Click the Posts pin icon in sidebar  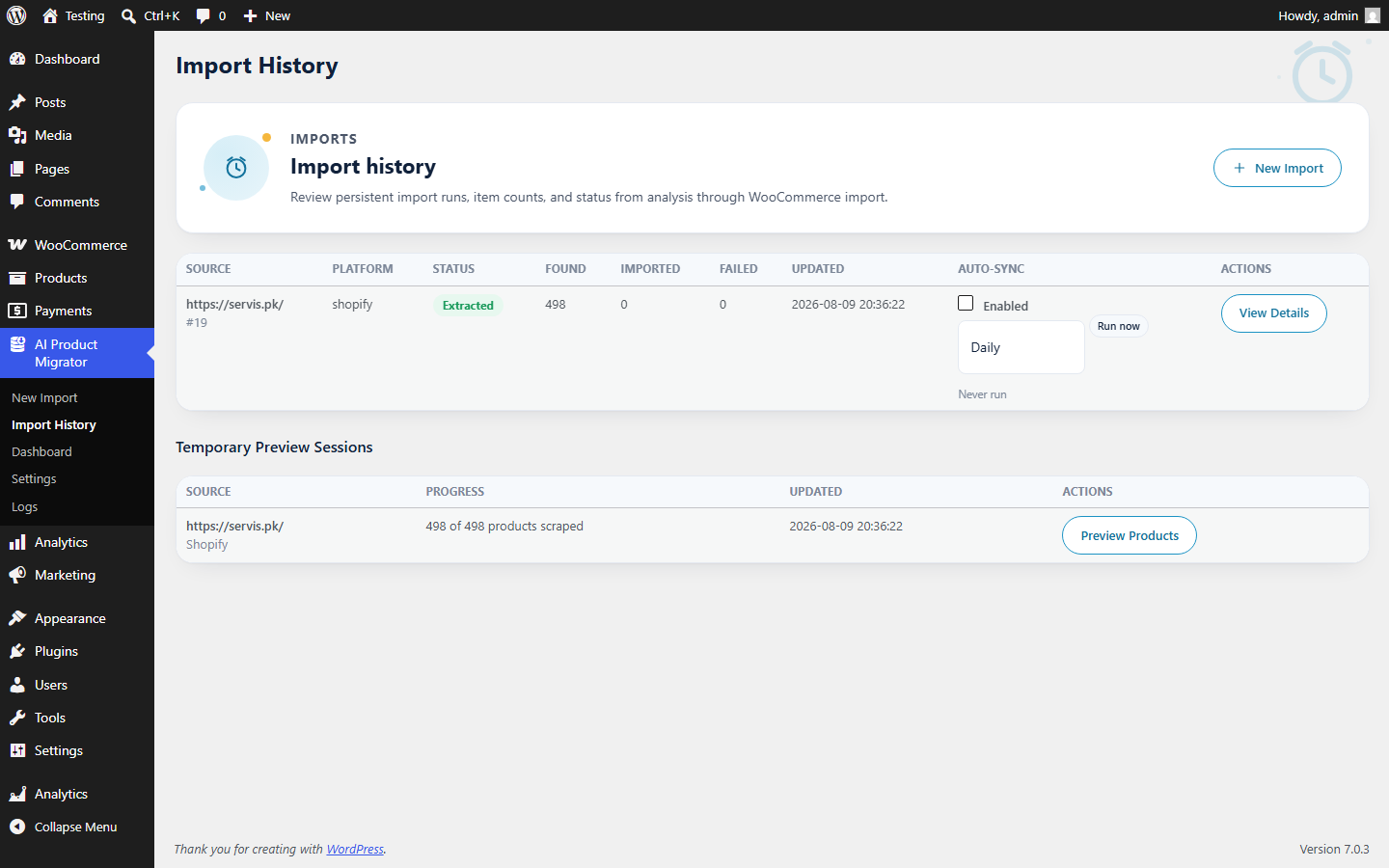pos(17,102)
